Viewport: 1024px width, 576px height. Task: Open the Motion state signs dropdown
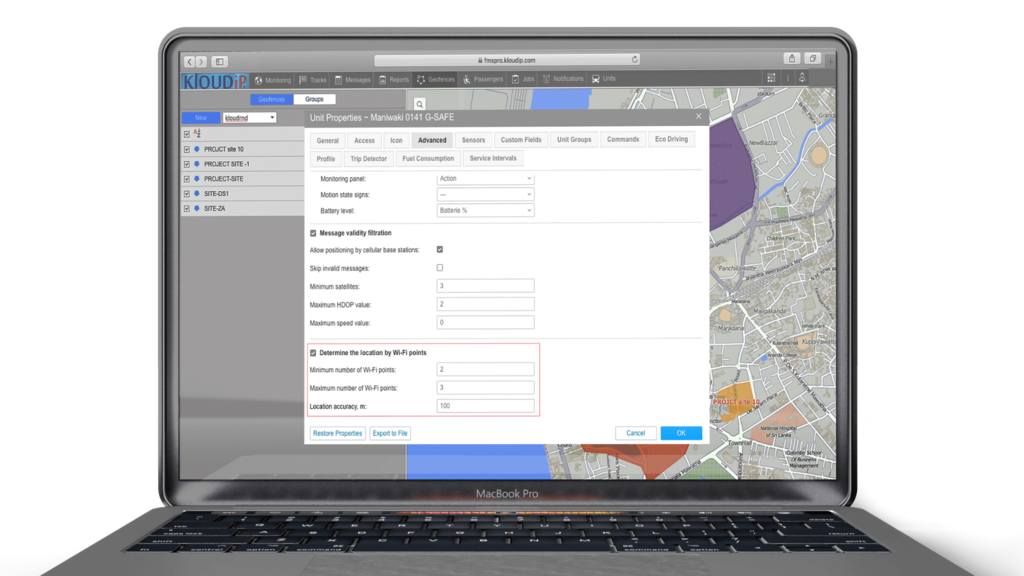pos(485,195)
